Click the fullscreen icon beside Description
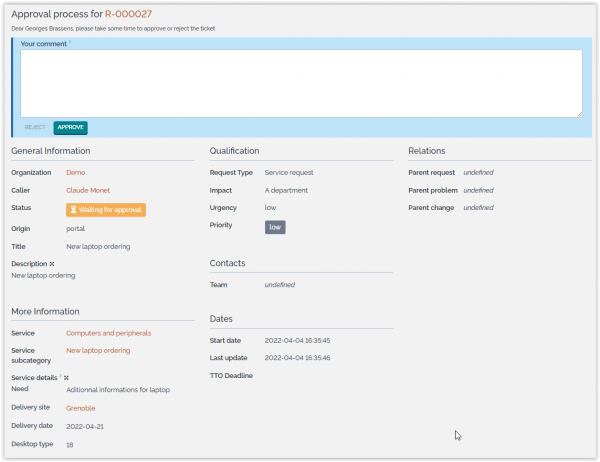 tap(52, 264)
